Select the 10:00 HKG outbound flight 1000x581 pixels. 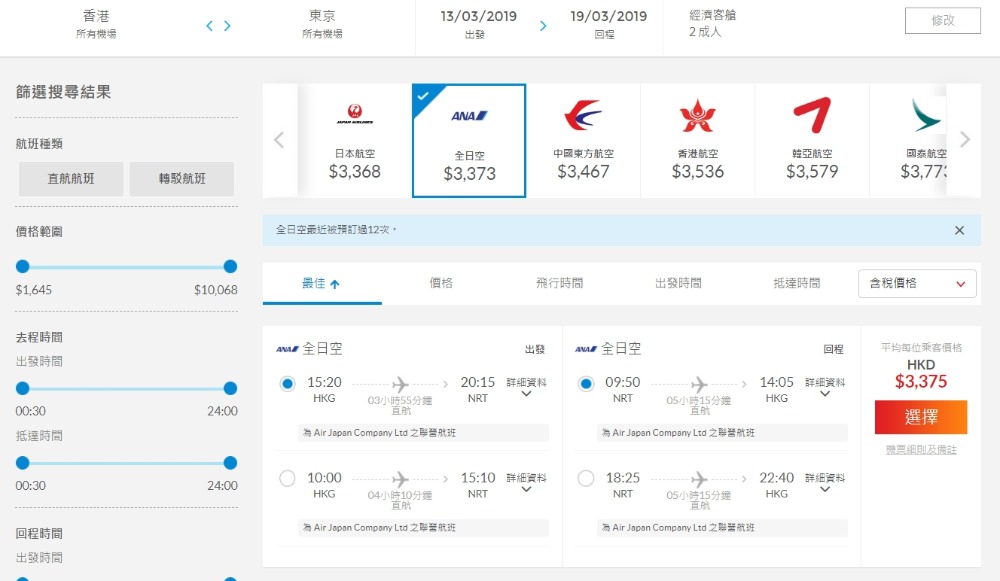(x=288, y=479)
